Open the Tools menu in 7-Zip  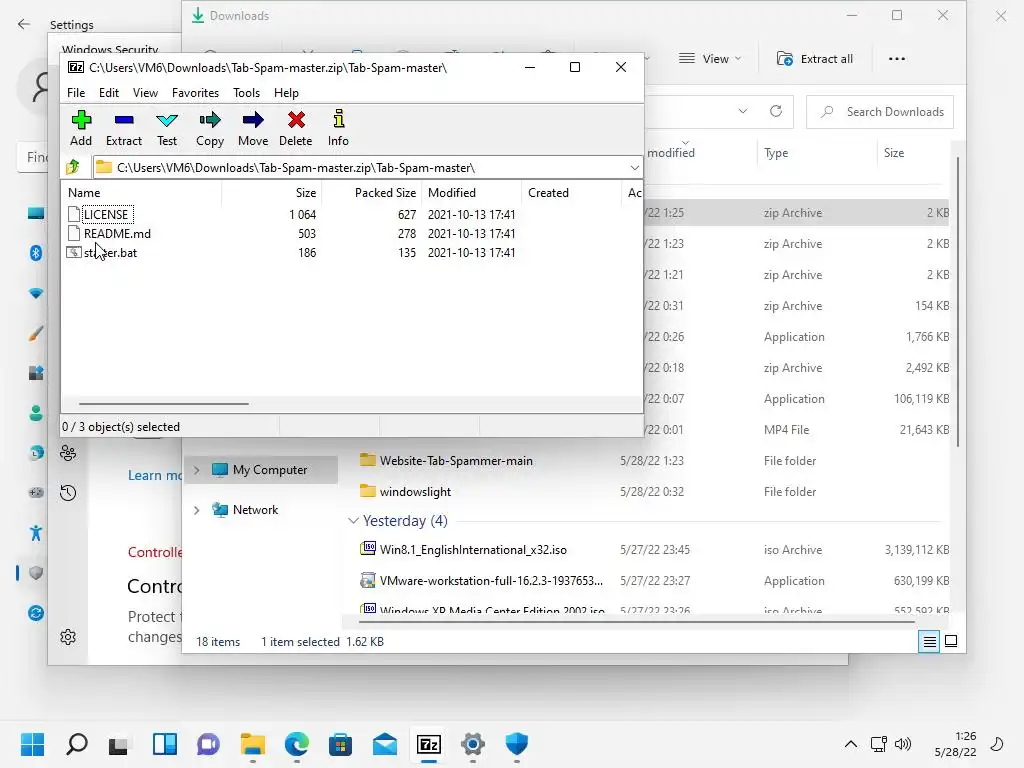[x=246, y=93]
